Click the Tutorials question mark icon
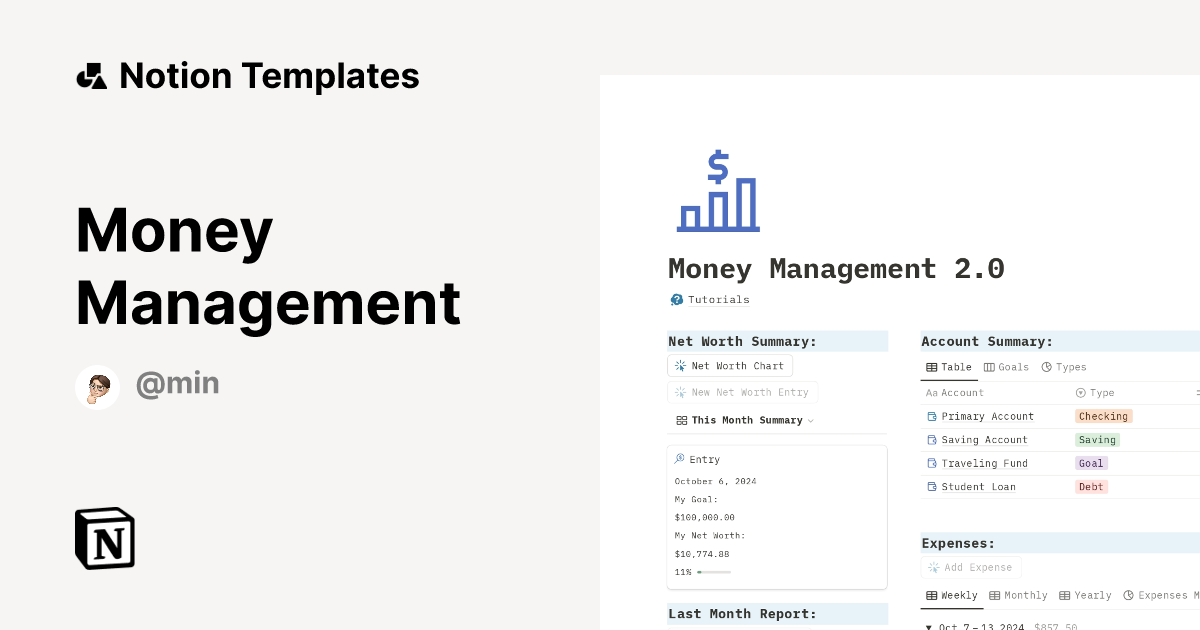The image size is (1200, 630). tap(677, 300)
